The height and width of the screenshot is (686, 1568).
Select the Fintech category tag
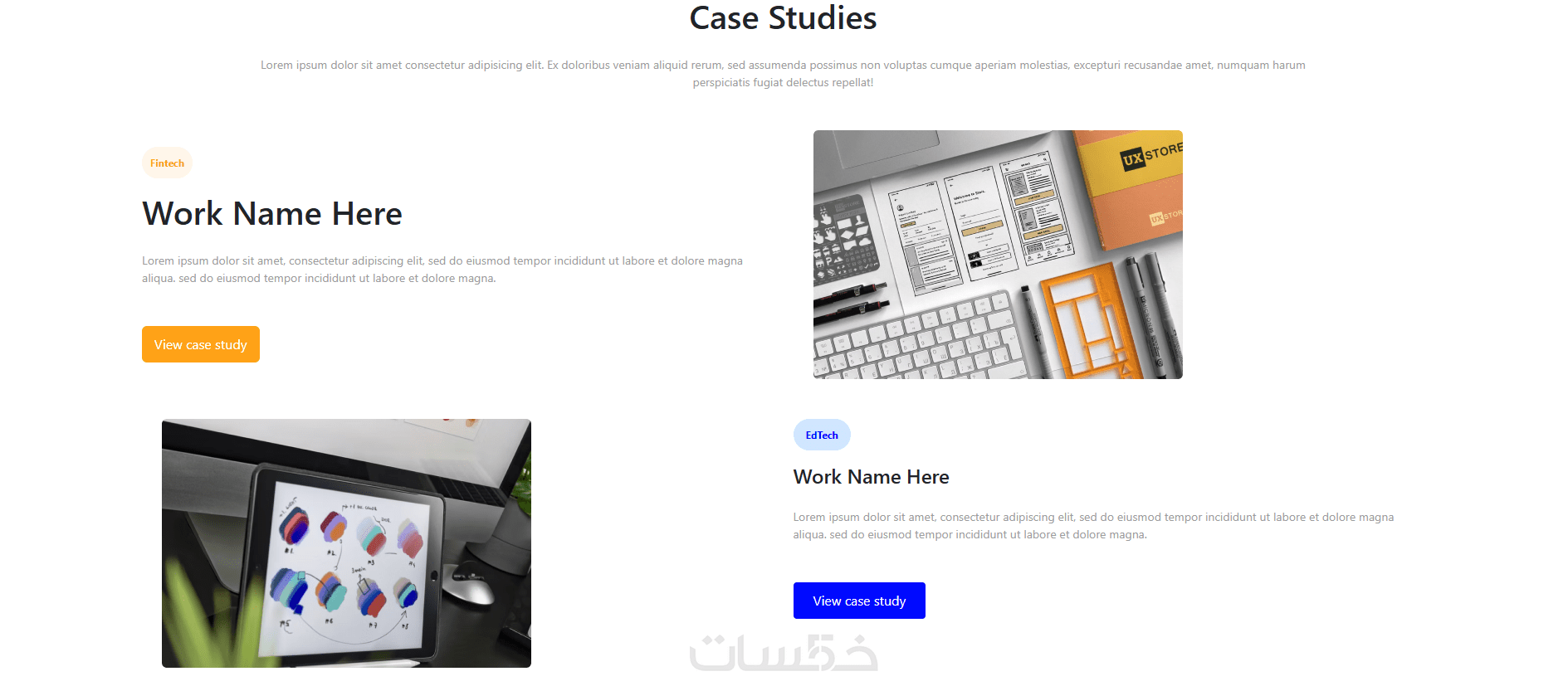pyautogui.click(x=167, y=163)
